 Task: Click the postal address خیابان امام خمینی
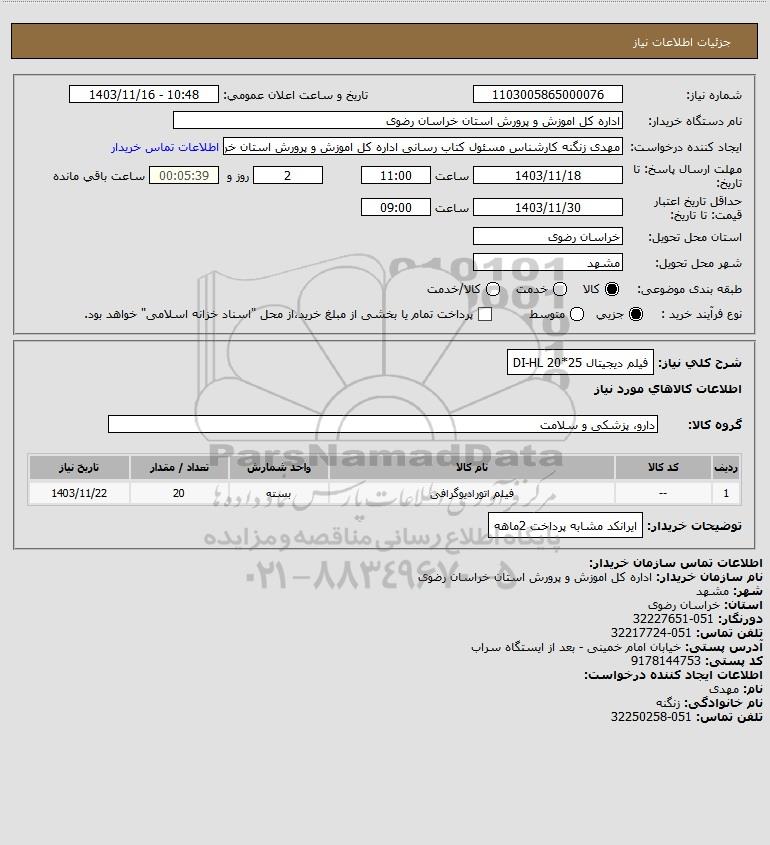coord(575,647)
